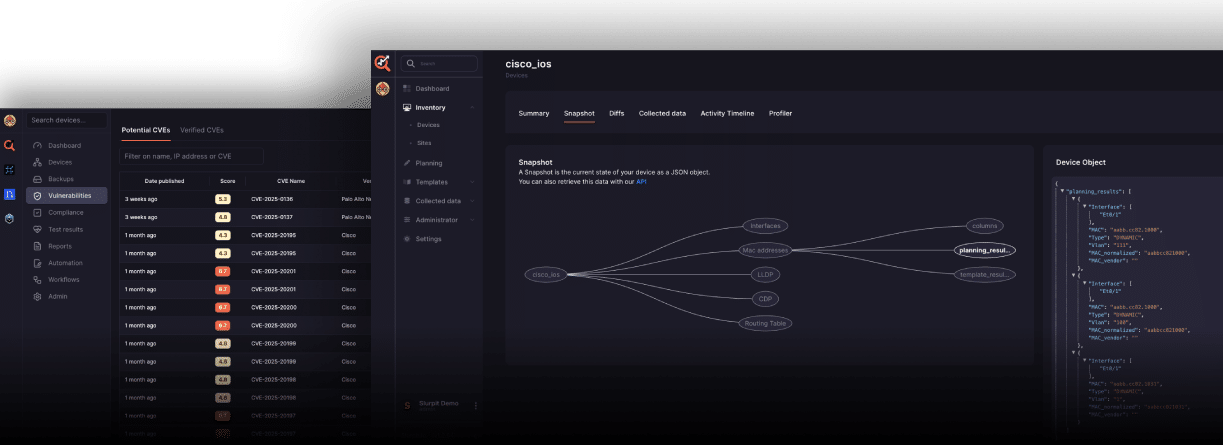The width and height of the screenshot is (1223, 445).
Task: Select the template_resul... graph node
Action: [x=985, y=274]
